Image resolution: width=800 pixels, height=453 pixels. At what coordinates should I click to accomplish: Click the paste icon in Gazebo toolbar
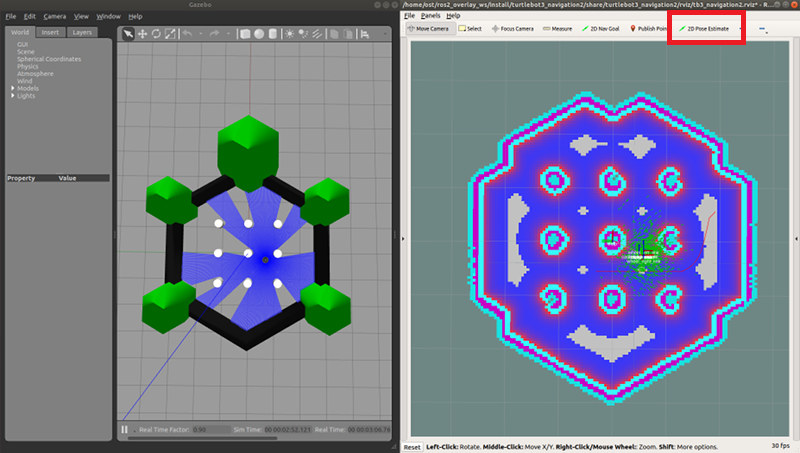pos(348,34)
